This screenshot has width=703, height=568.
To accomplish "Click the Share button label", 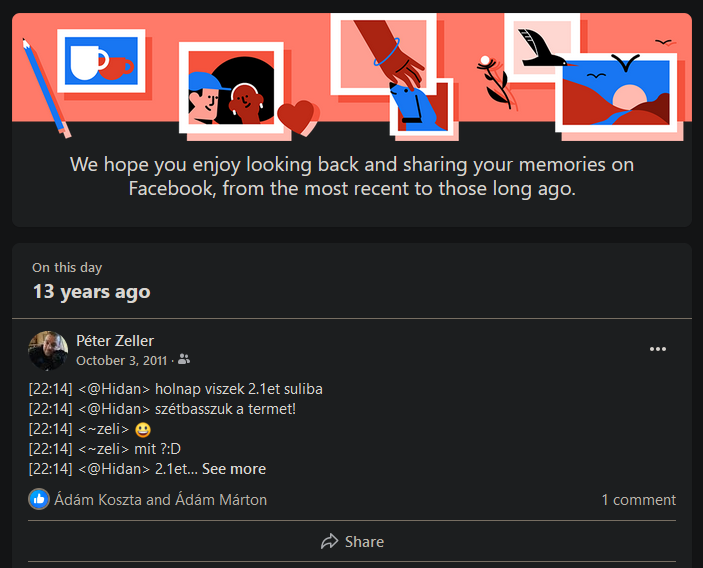I will [x=364, y=542].
